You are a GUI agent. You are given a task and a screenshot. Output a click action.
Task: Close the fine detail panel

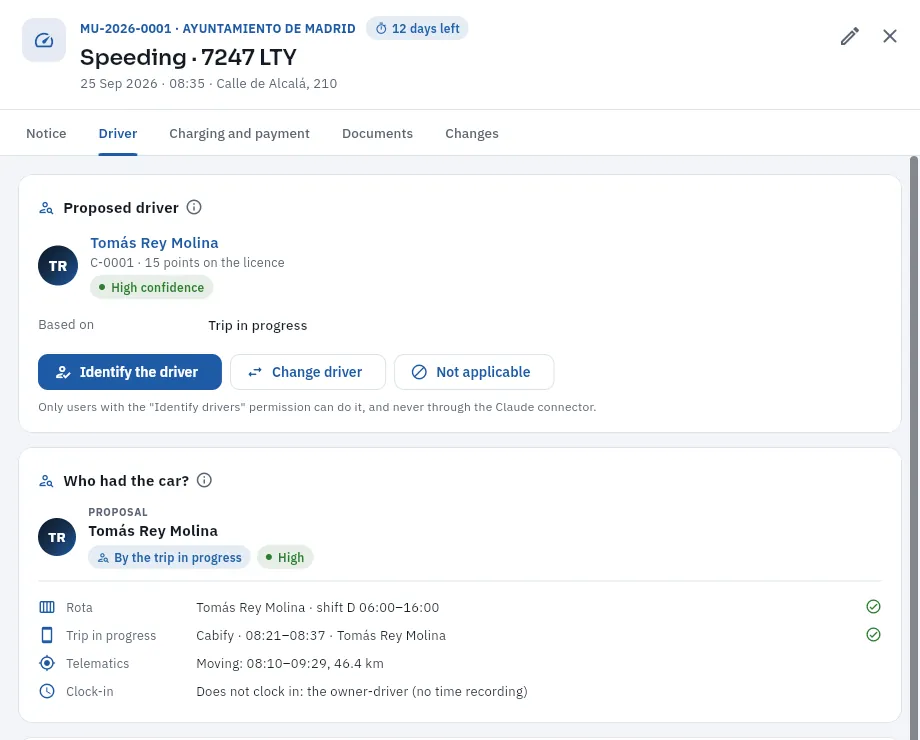[x=889, y=36]
